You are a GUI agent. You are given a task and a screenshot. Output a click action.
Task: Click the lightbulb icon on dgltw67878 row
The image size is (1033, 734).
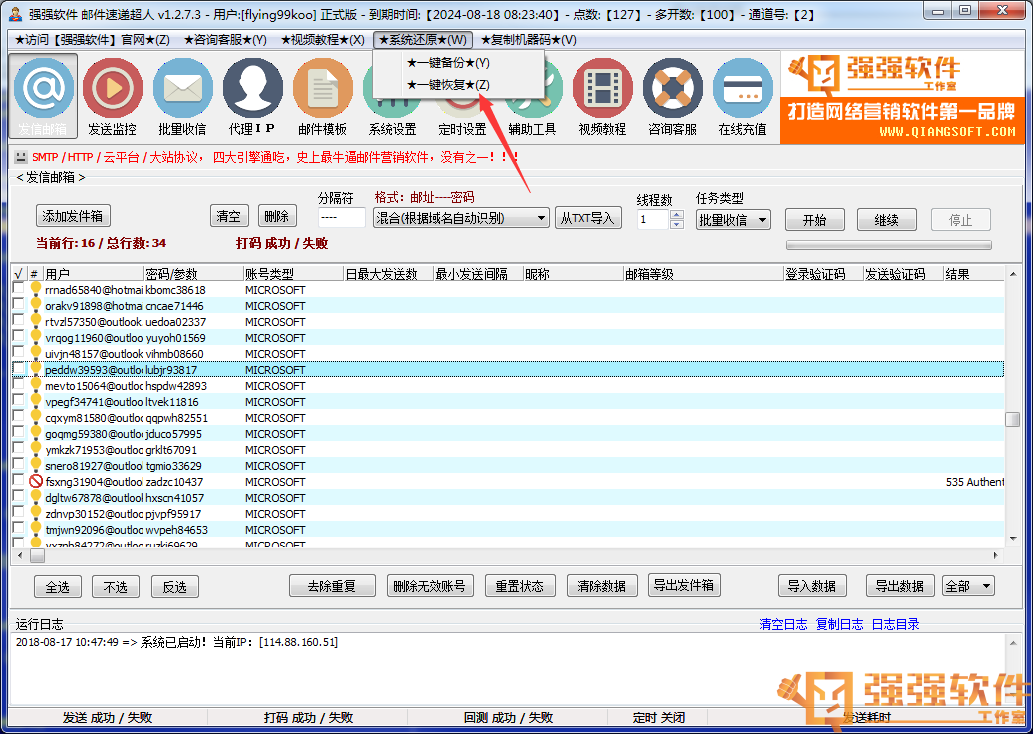click(36, 497)
